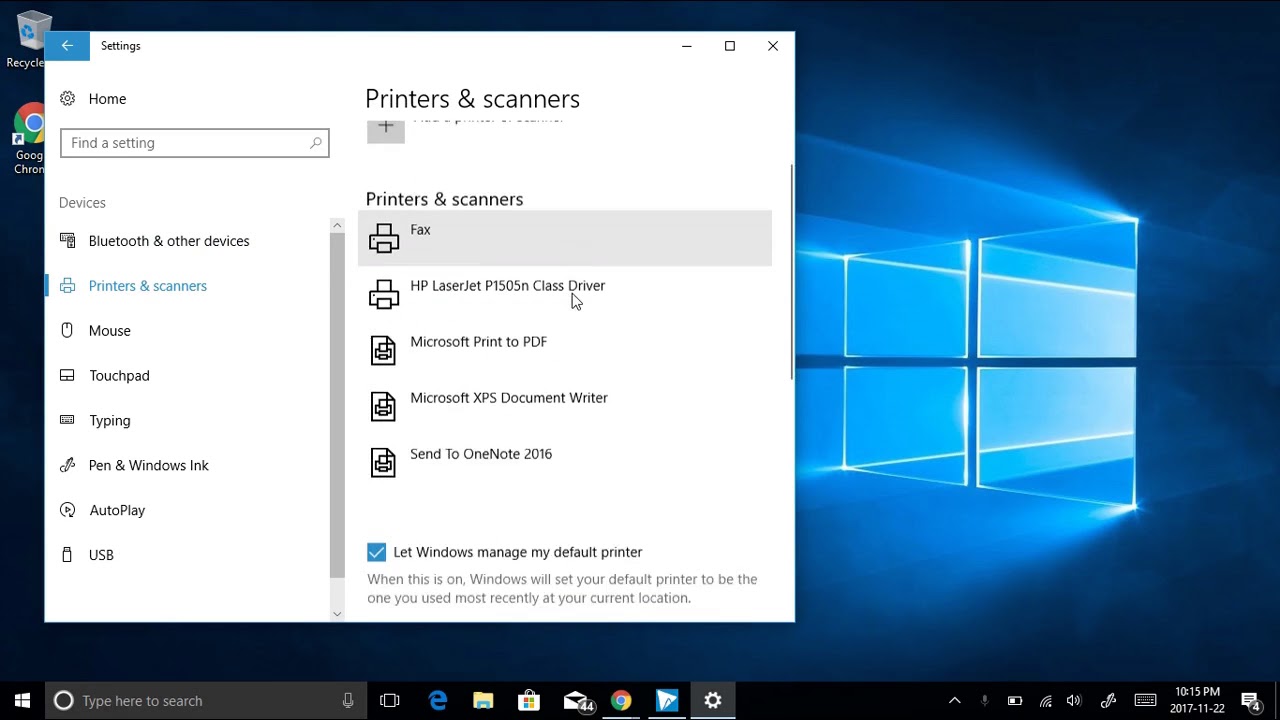Image resolution: width=1280 pixels, height=720 pixels.
Task: Click the plus icon to add a printer
Action: coord(386,129)
